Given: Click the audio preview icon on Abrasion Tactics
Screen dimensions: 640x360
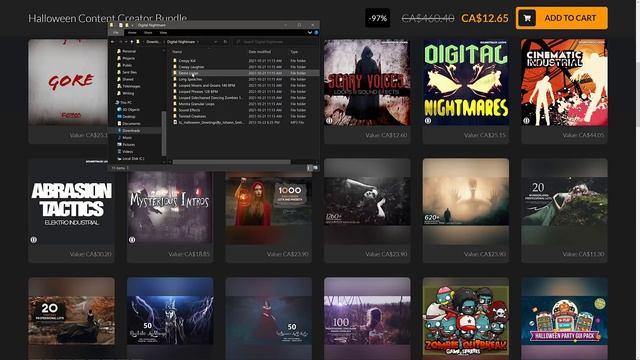Looking at the screenshot, I should (33, 240).
